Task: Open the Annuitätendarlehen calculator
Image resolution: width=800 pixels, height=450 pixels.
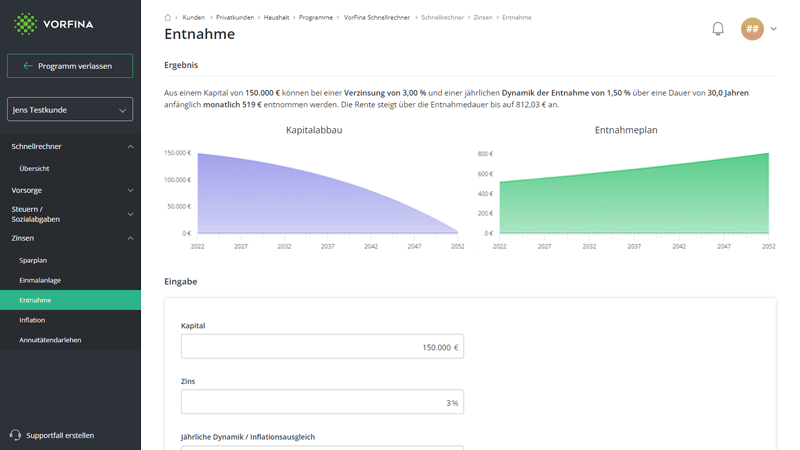Action: (50, 340)
